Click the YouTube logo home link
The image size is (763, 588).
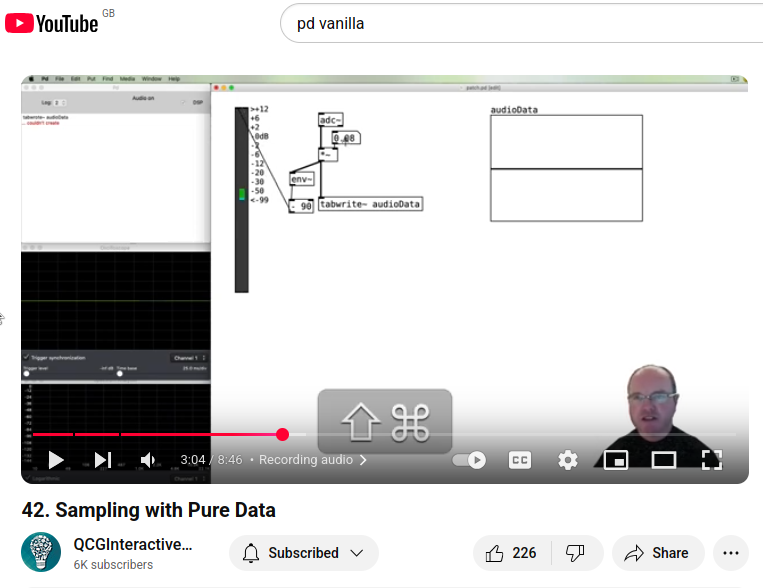[52, 23]
